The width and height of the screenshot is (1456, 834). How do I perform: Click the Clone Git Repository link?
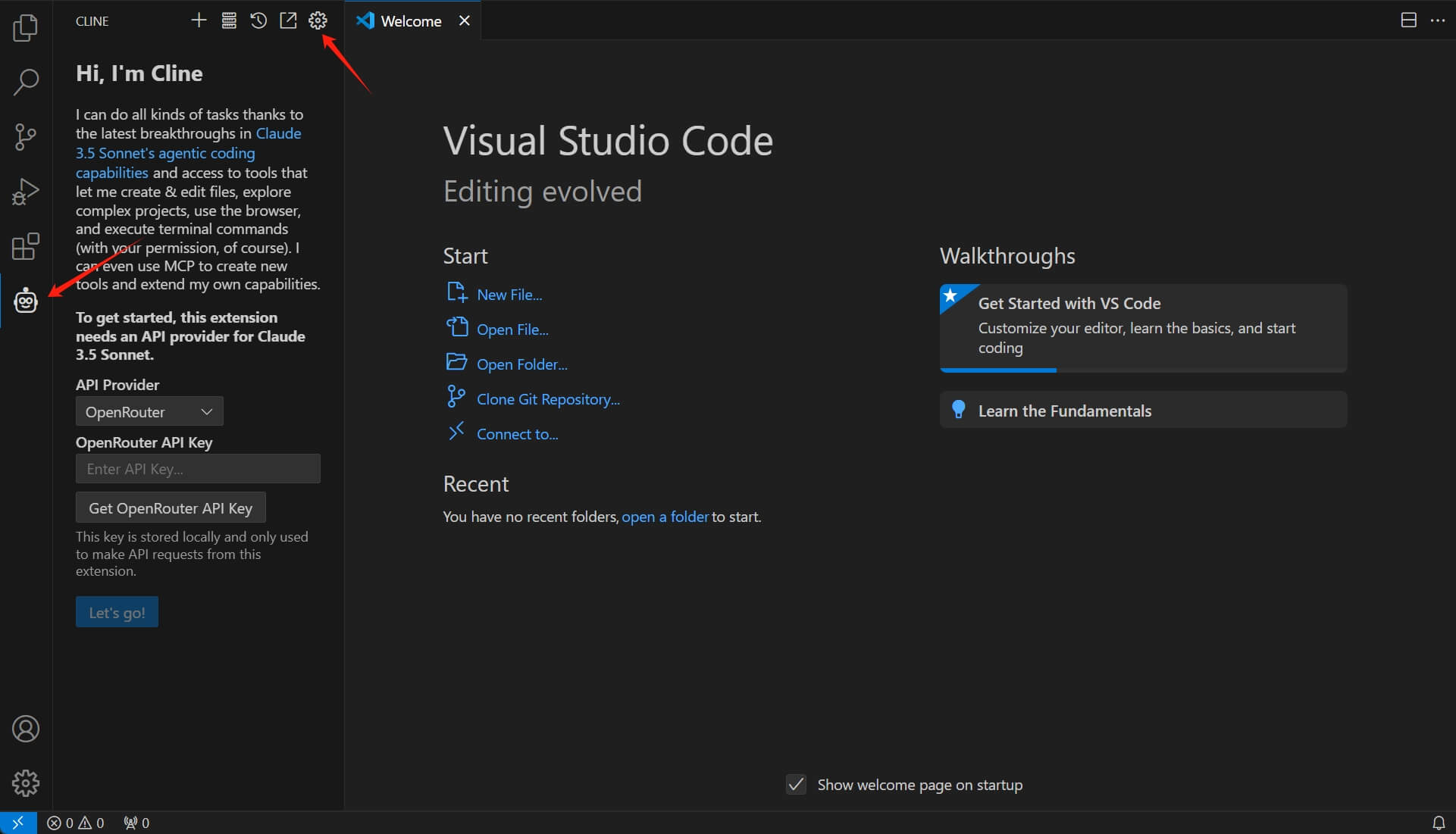[547, 399]
